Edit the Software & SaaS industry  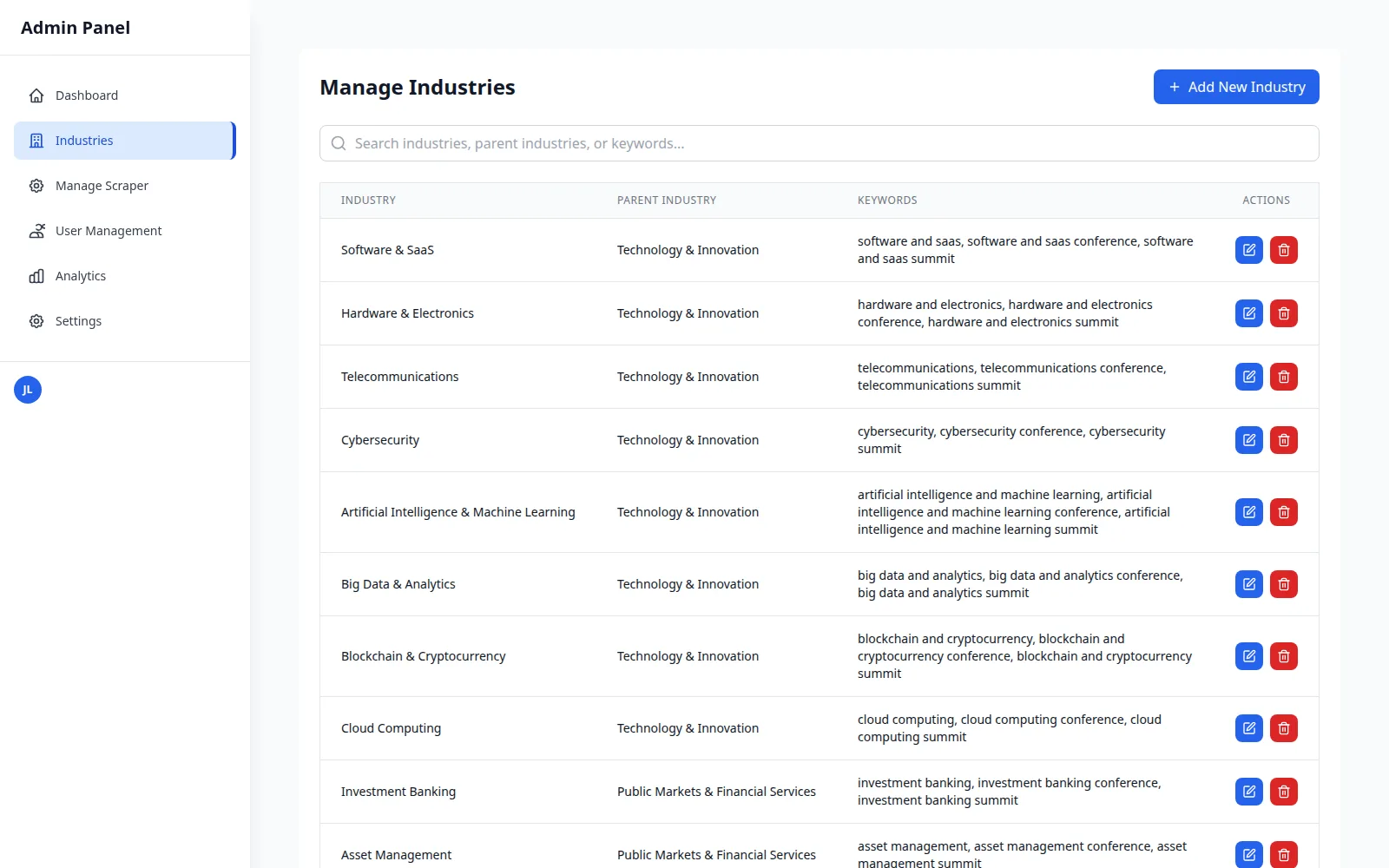[1248, 250]
